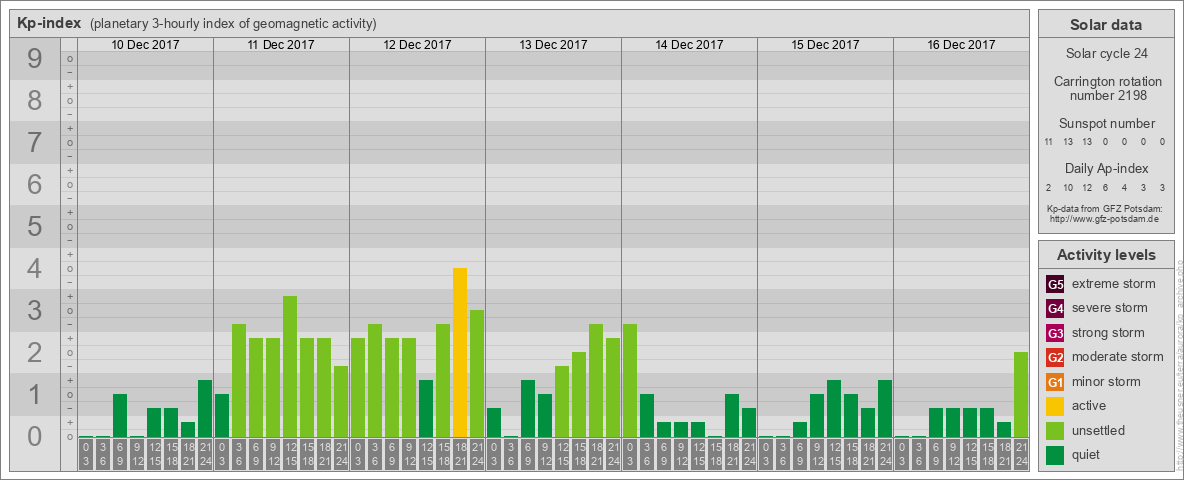Click Ap-index value 6

click(1105, 187)
